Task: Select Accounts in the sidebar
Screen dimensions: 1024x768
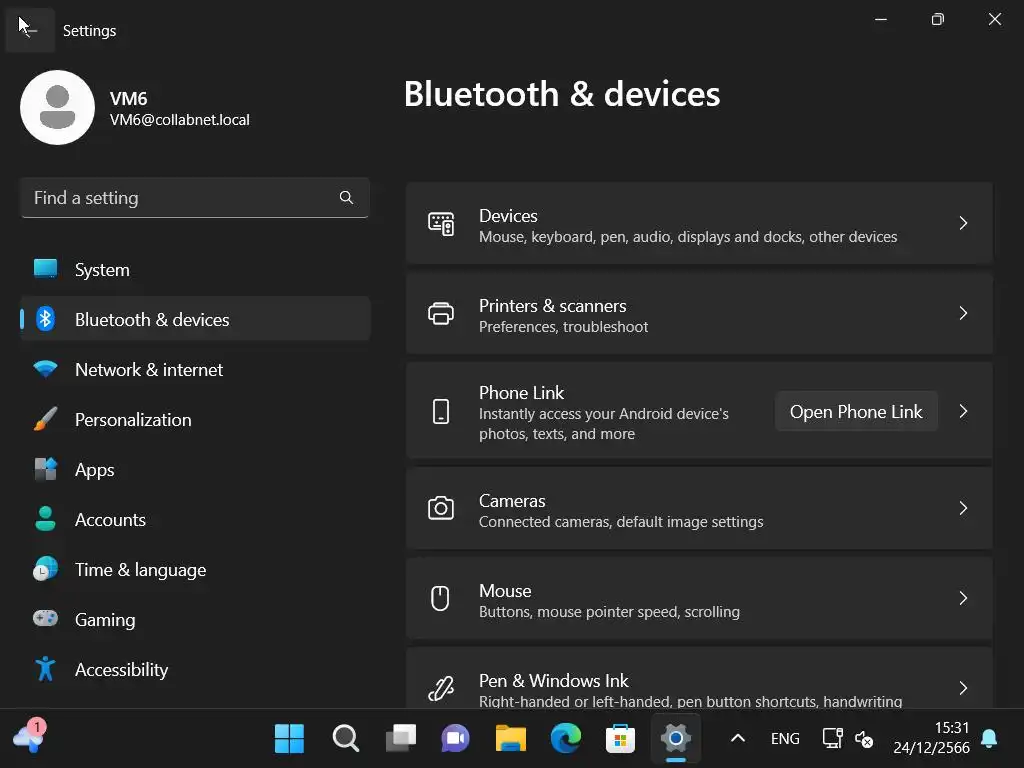Action: 195,519
